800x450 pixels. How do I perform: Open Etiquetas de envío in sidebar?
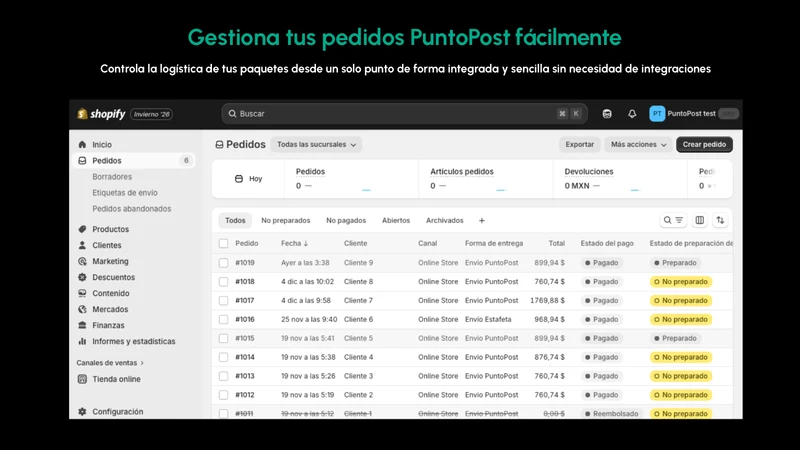pos(125,193)
